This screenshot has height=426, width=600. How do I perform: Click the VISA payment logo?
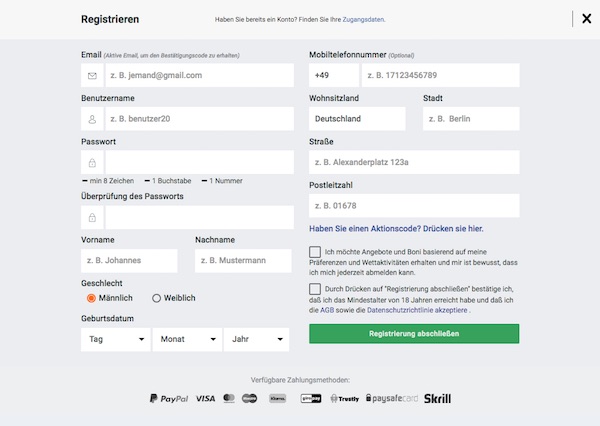point(205,398)
